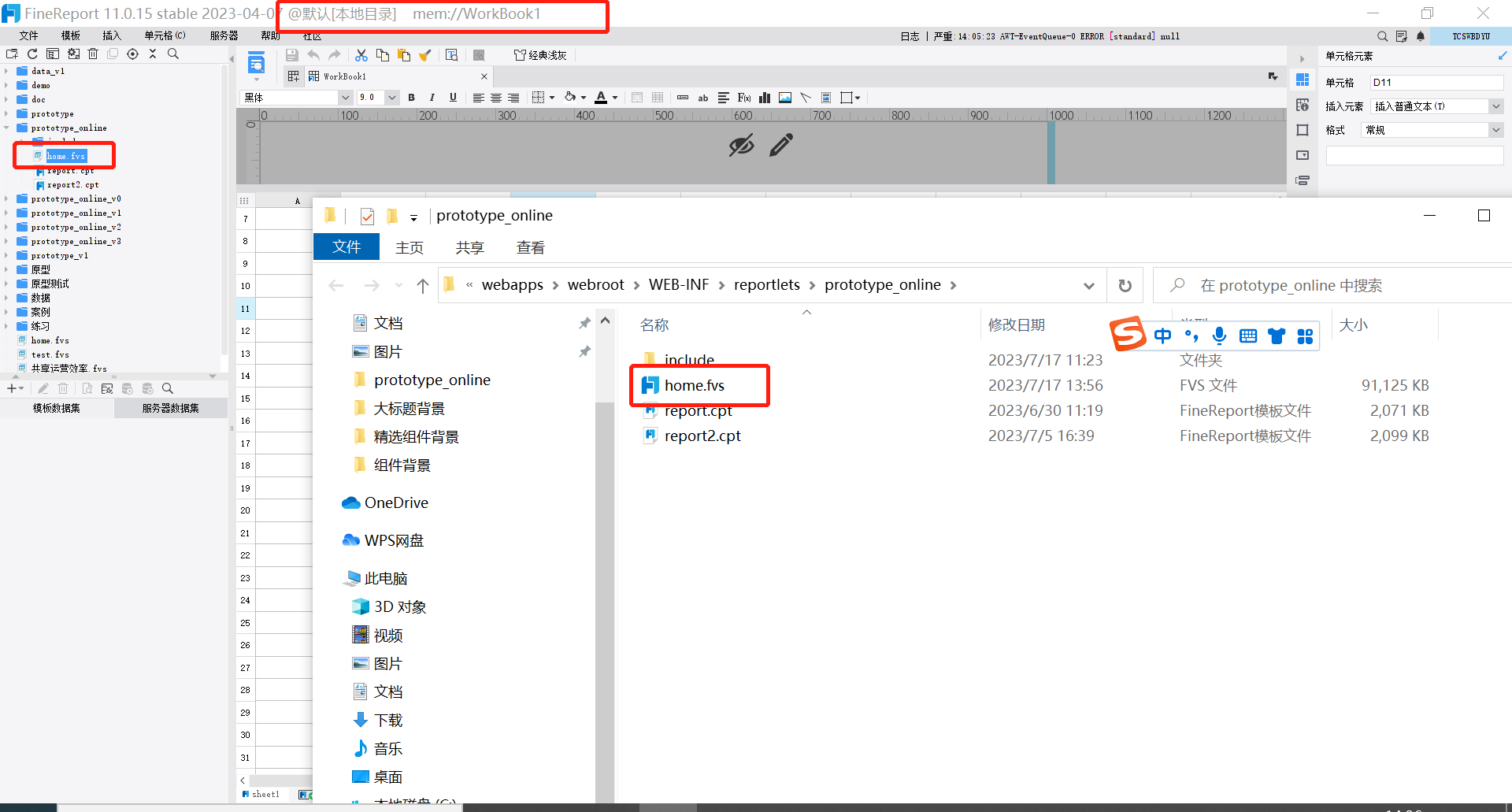This screenshot has height=812, width=1512.
Task: Copy the selected cell content
Action: point(383,55)
